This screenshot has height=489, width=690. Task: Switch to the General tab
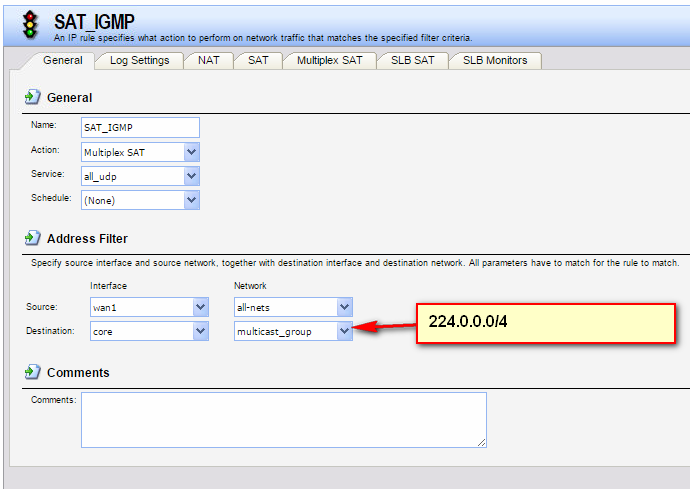(x=62, y=60)
